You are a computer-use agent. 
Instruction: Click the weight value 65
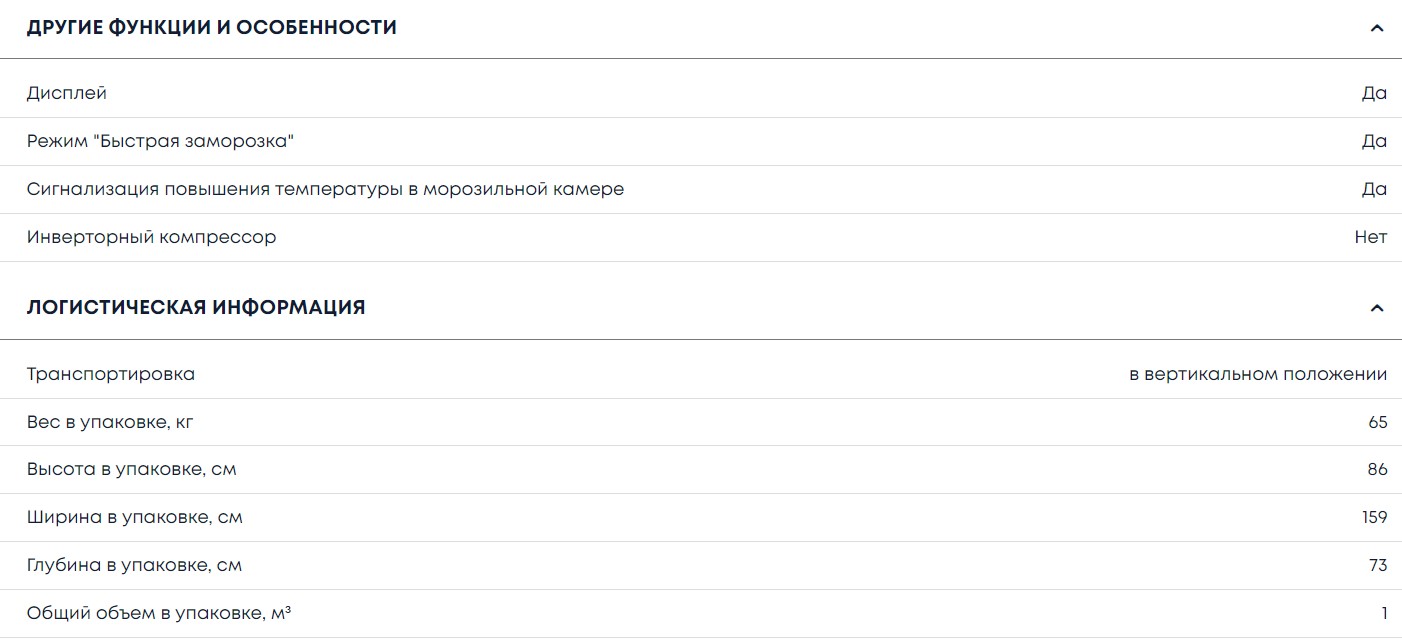[1377, 422]
